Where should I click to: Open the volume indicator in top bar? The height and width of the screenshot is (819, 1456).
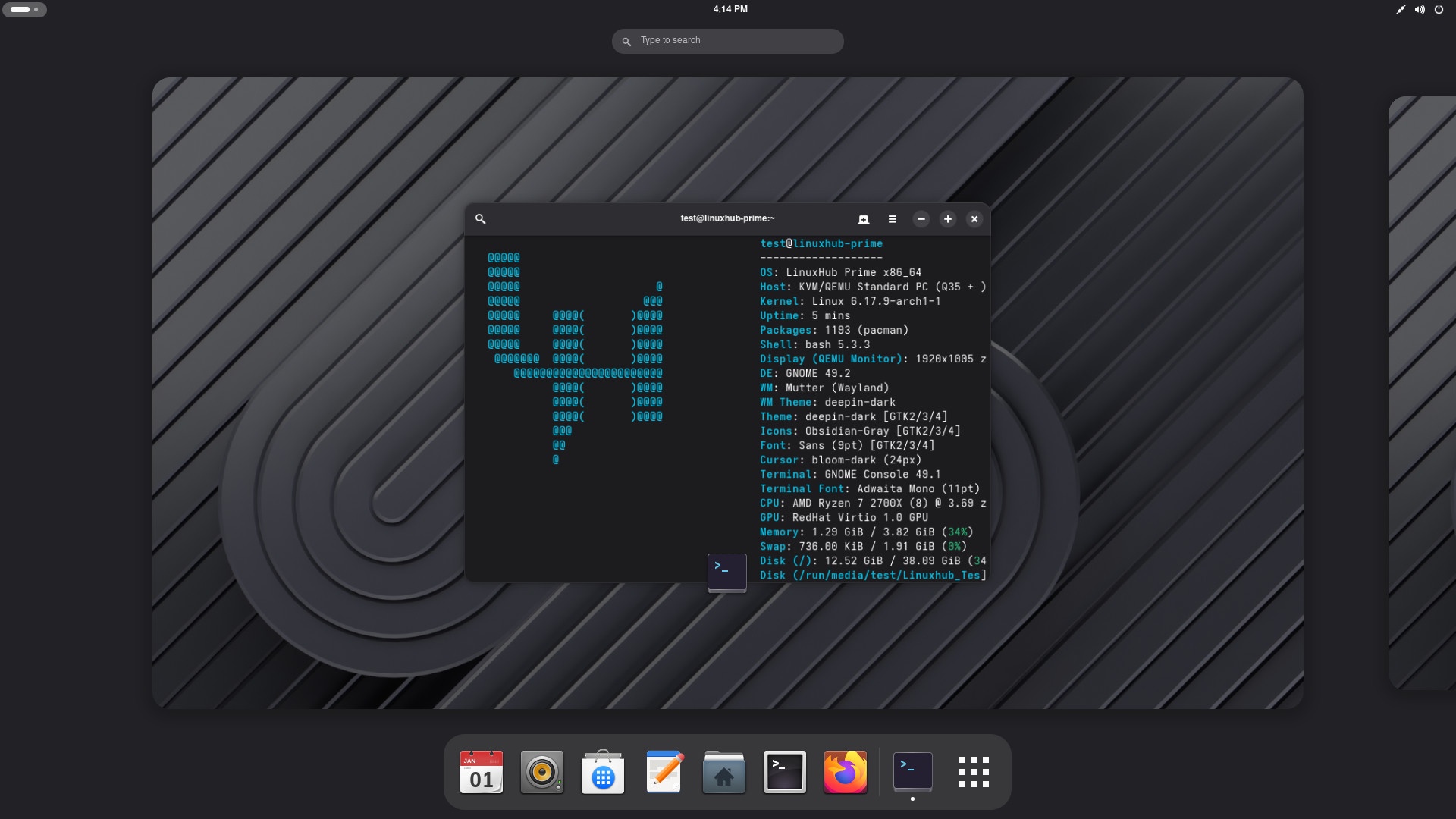pyautogui.click(x=1420, y=10)
